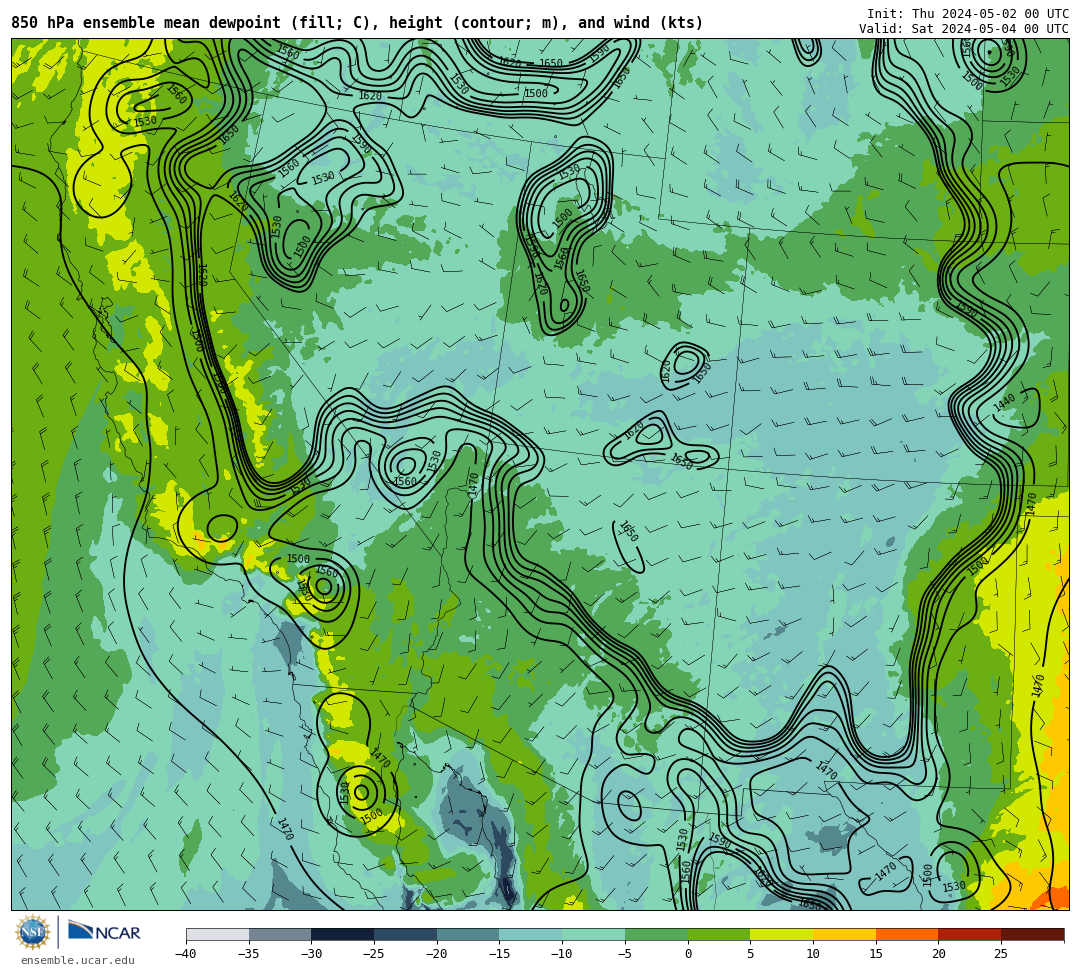Pick the 15 to 20 orange color bar segment

907,934
